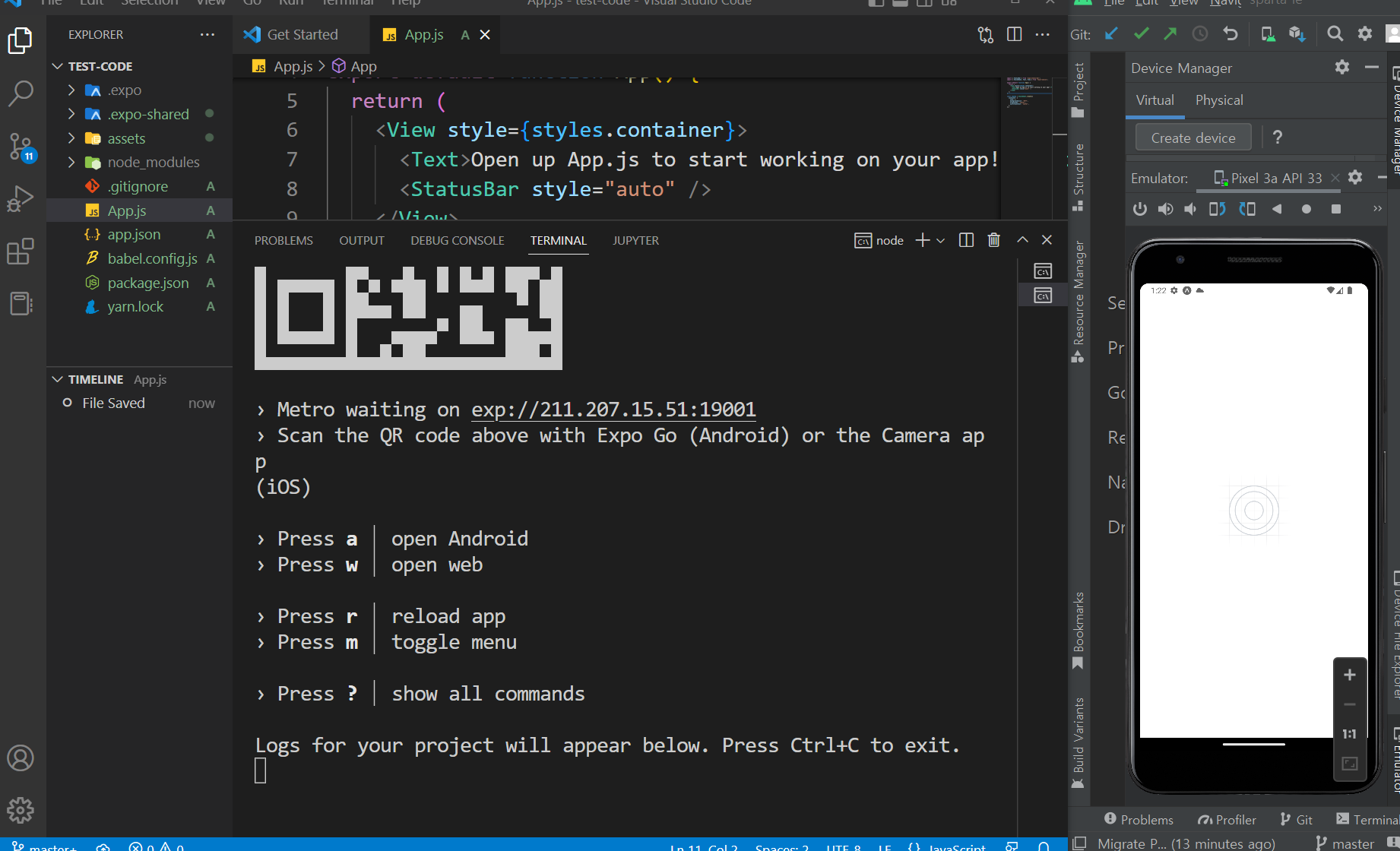Split the terminal pane
The width and height of the screenshot is (1400, 851).
point(966,240)
